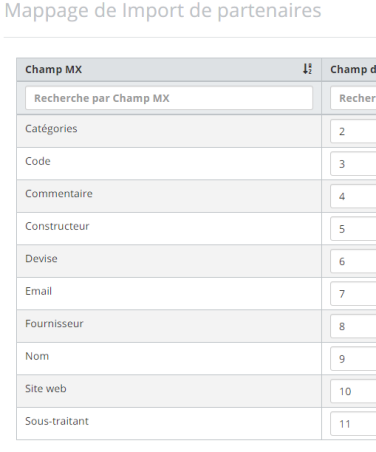The image size is (376, 452).
Task: Edit the field value 5 for Constructeur
Action: coord(353,229)
